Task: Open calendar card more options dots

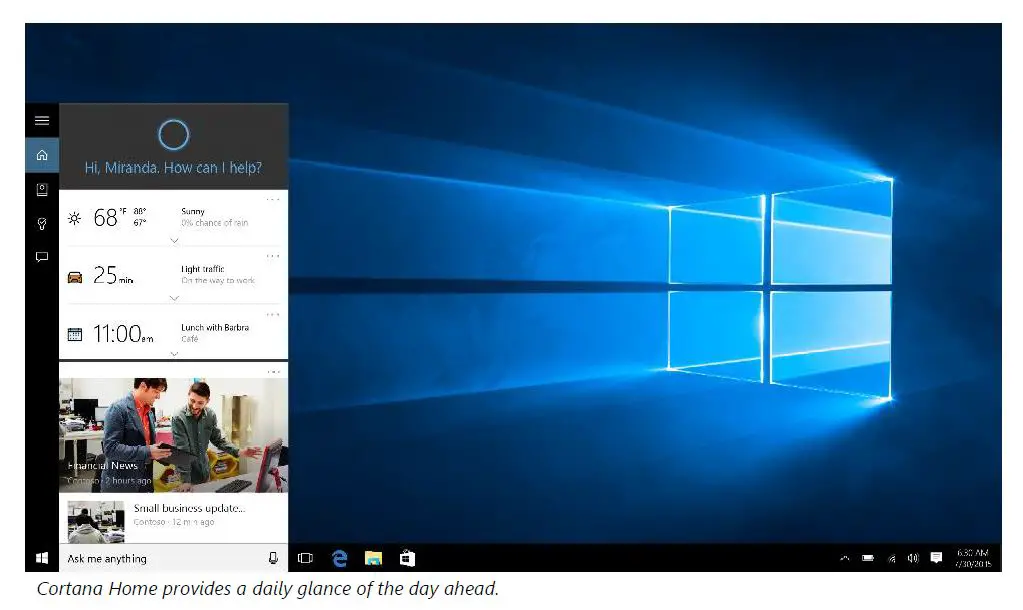Action: click(x=273, y=314)
